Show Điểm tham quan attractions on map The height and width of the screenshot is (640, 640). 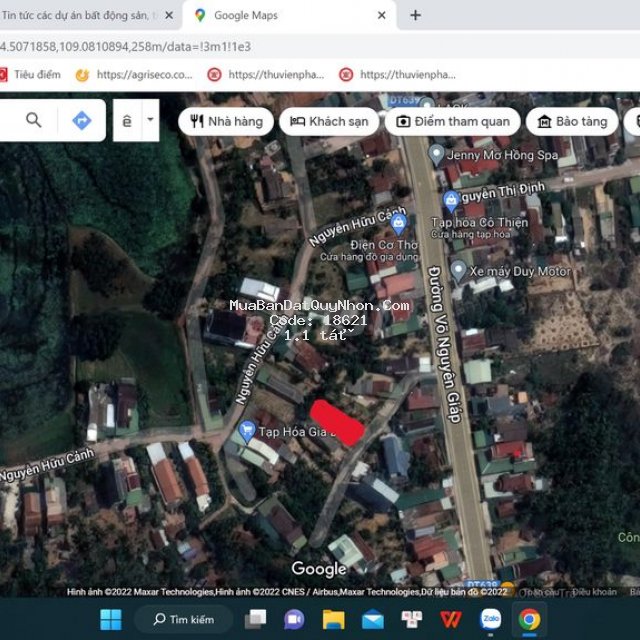[x=452, y=121]
